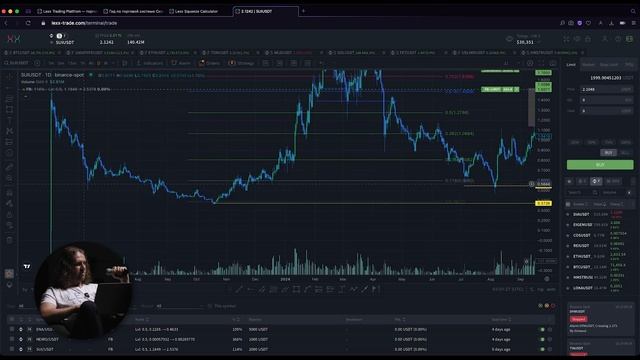Open Orders on the chart toolbar

209,63
